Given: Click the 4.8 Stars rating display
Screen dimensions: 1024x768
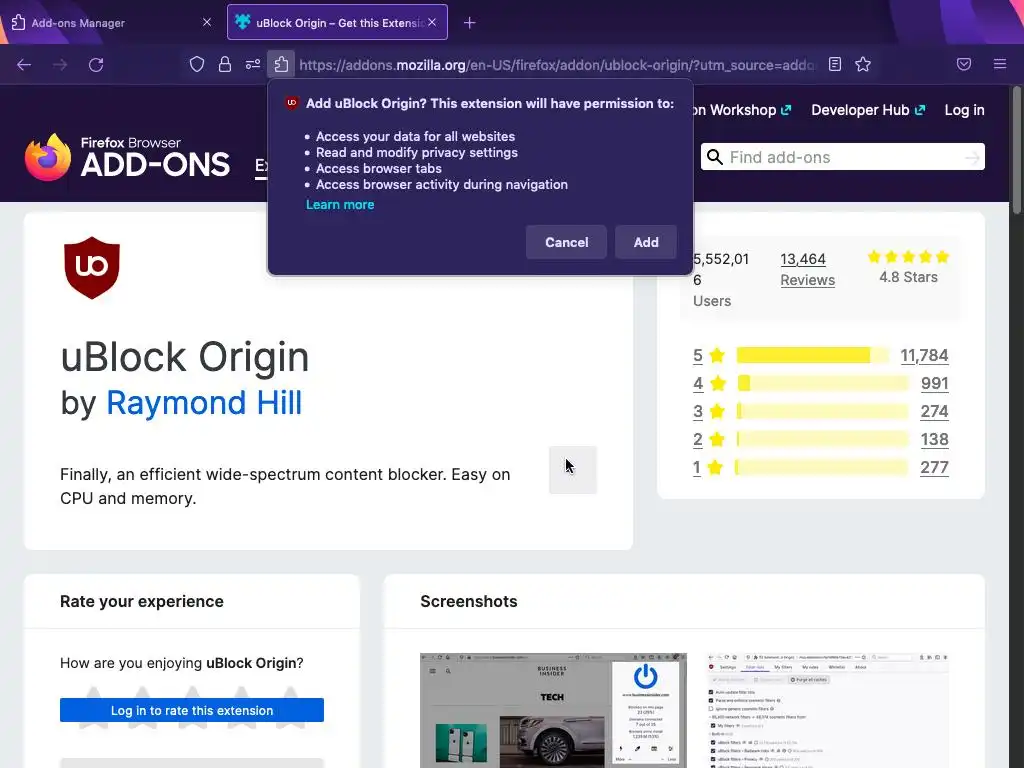Looking at the screenshot, I should [908, 267].
